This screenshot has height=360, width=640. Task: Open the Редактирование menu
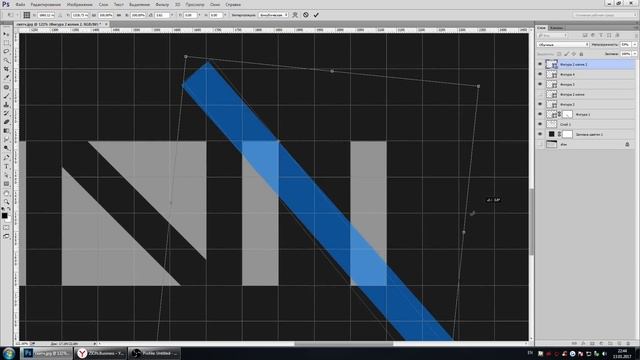point(46,4)
